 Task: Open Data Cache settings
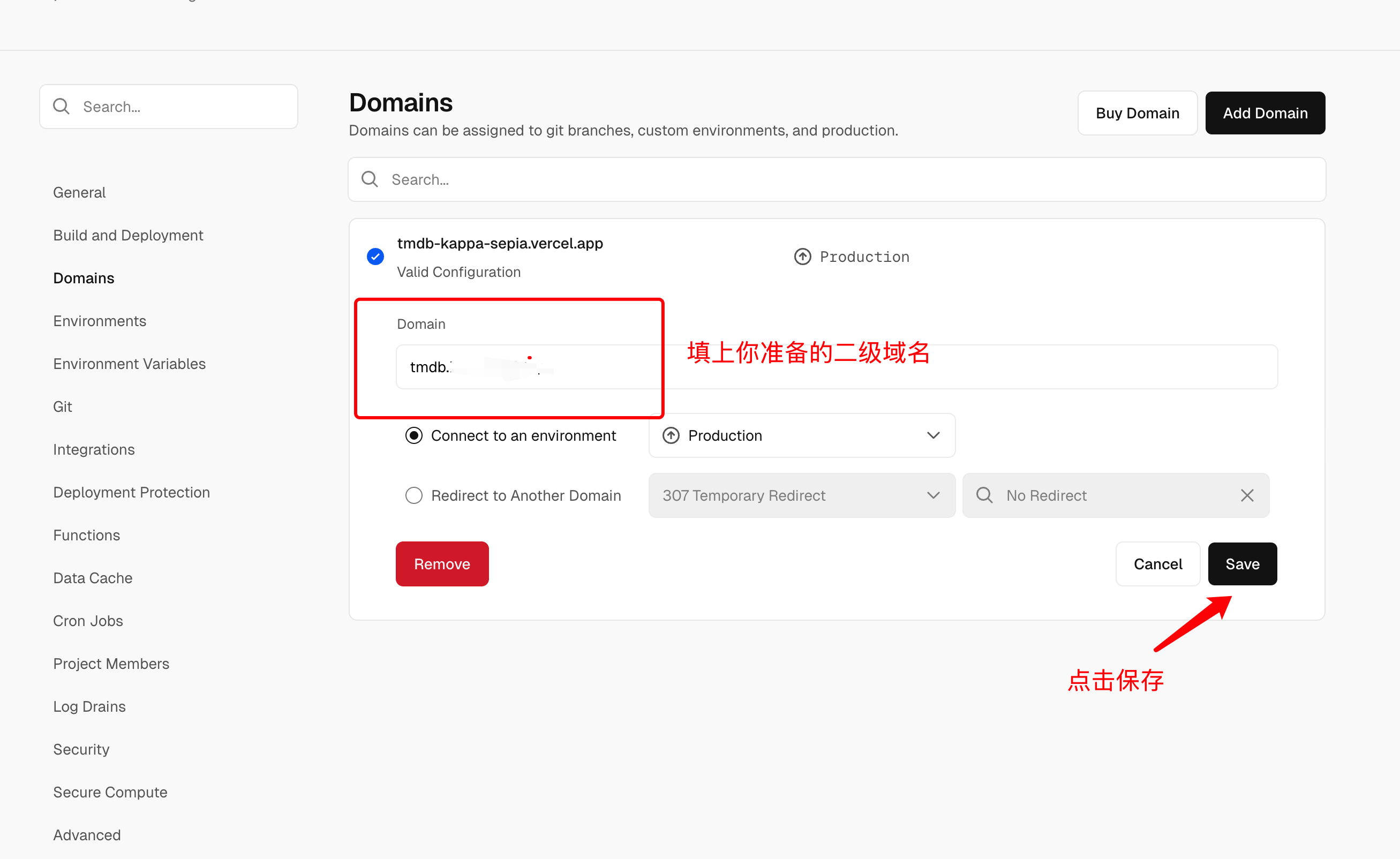point(93,578)
